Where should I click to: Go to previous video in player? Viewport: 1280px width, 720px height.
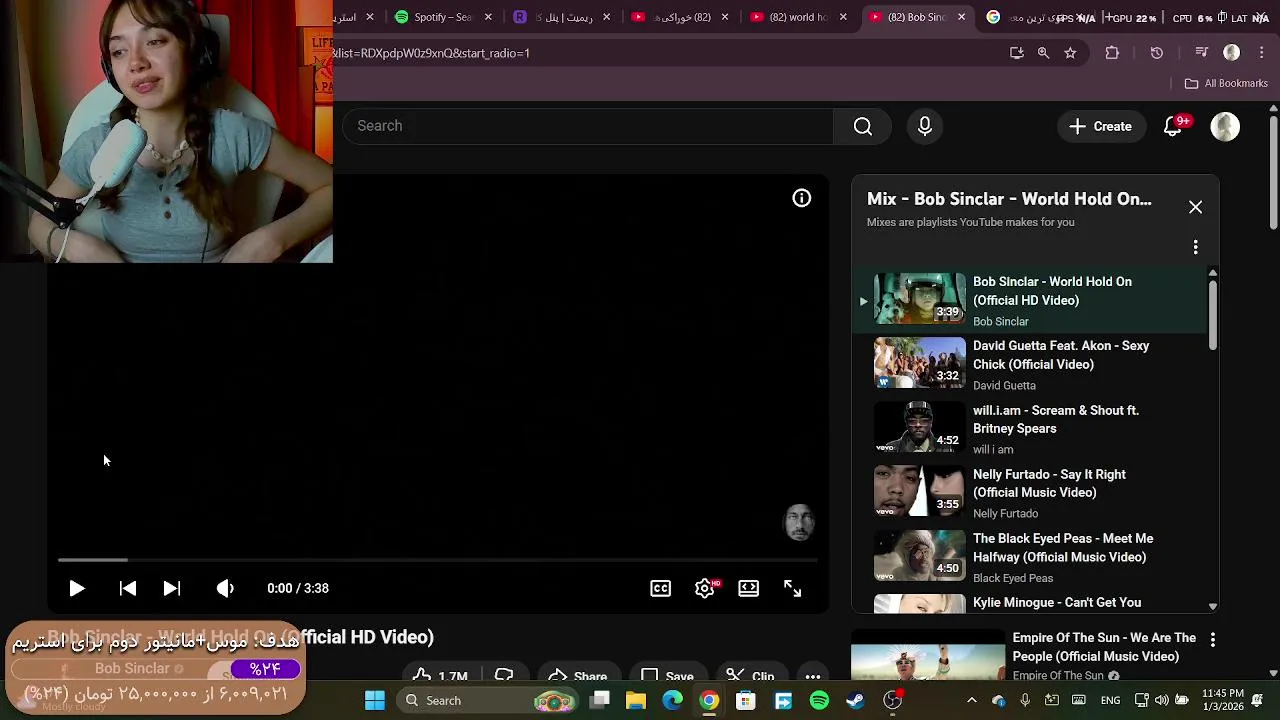(x=128, y=589)
